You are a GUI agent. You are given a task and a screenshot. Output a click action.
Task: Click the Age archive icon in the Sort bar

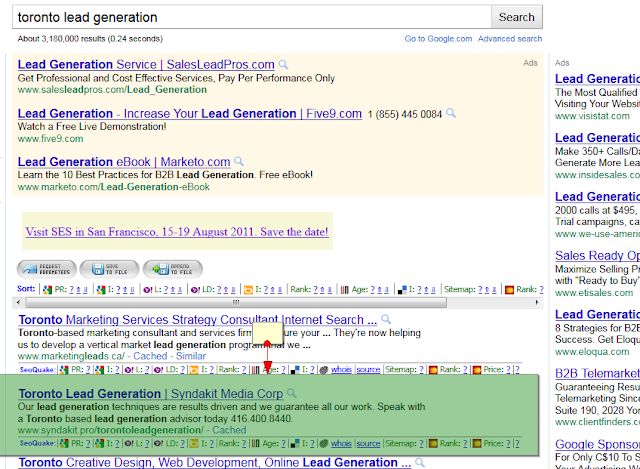click(344, 290)
